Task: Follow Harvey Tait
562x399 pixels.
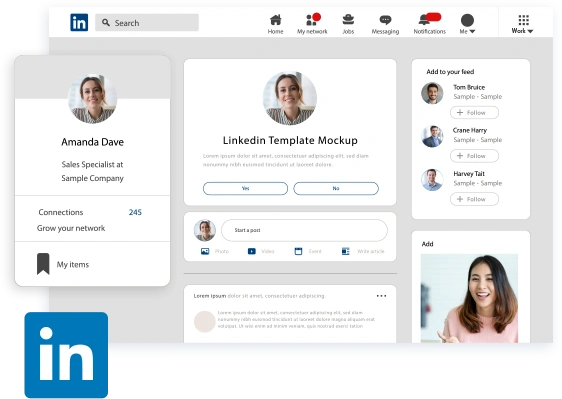Action: click(x=474, y=199)
